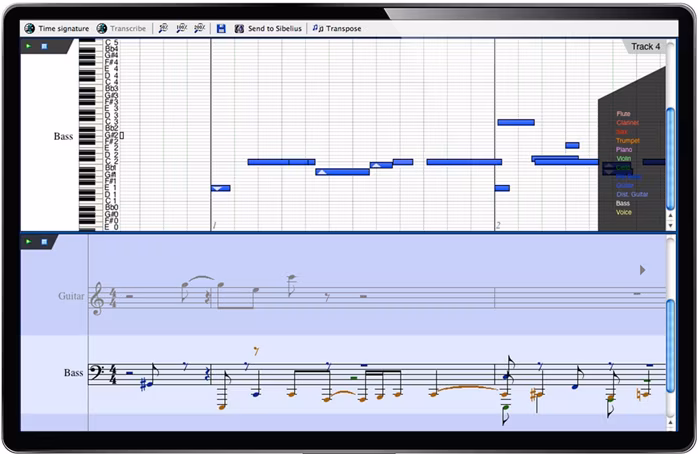Click the piano roll scroll down arrow

coord(670,225)
